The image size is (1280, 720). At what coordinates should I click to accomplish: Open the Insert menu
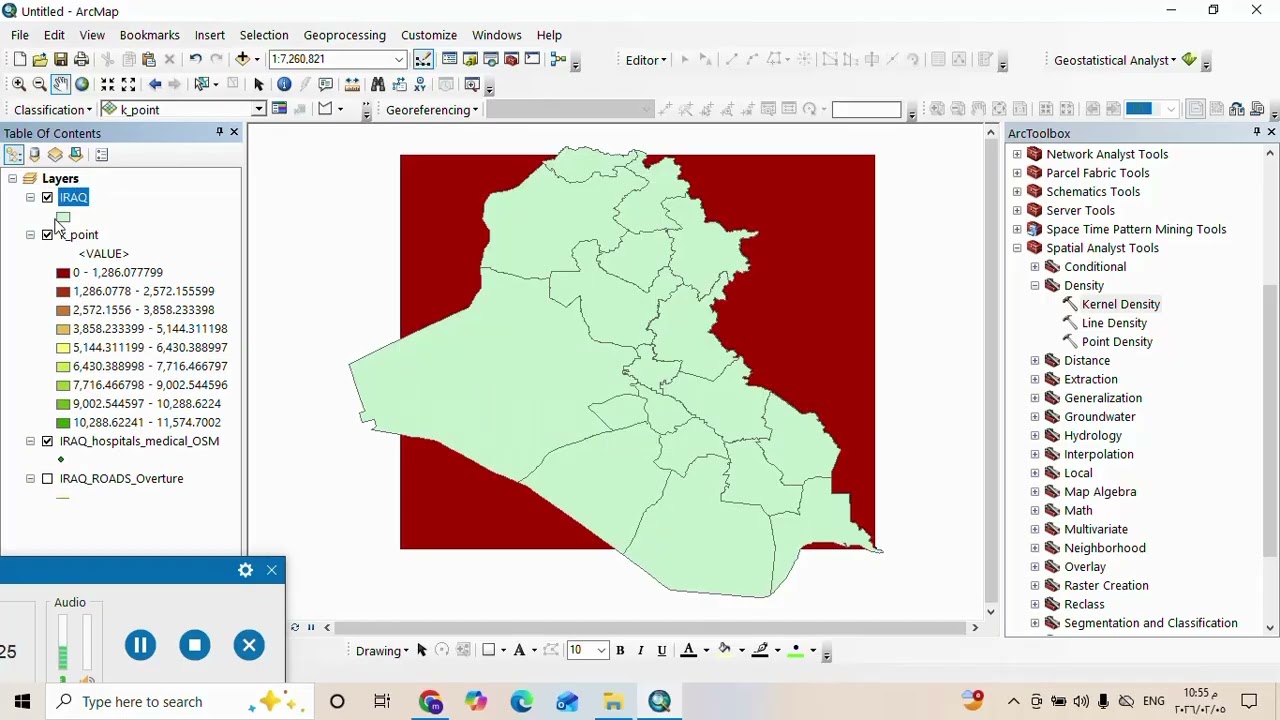209,35
